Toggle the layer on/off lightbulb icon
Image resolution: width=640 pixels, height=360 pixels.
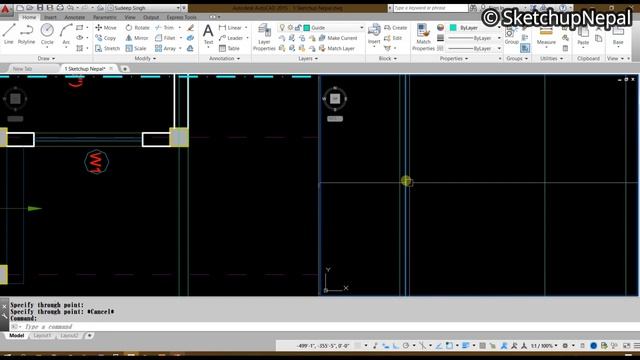coord(282,27)
